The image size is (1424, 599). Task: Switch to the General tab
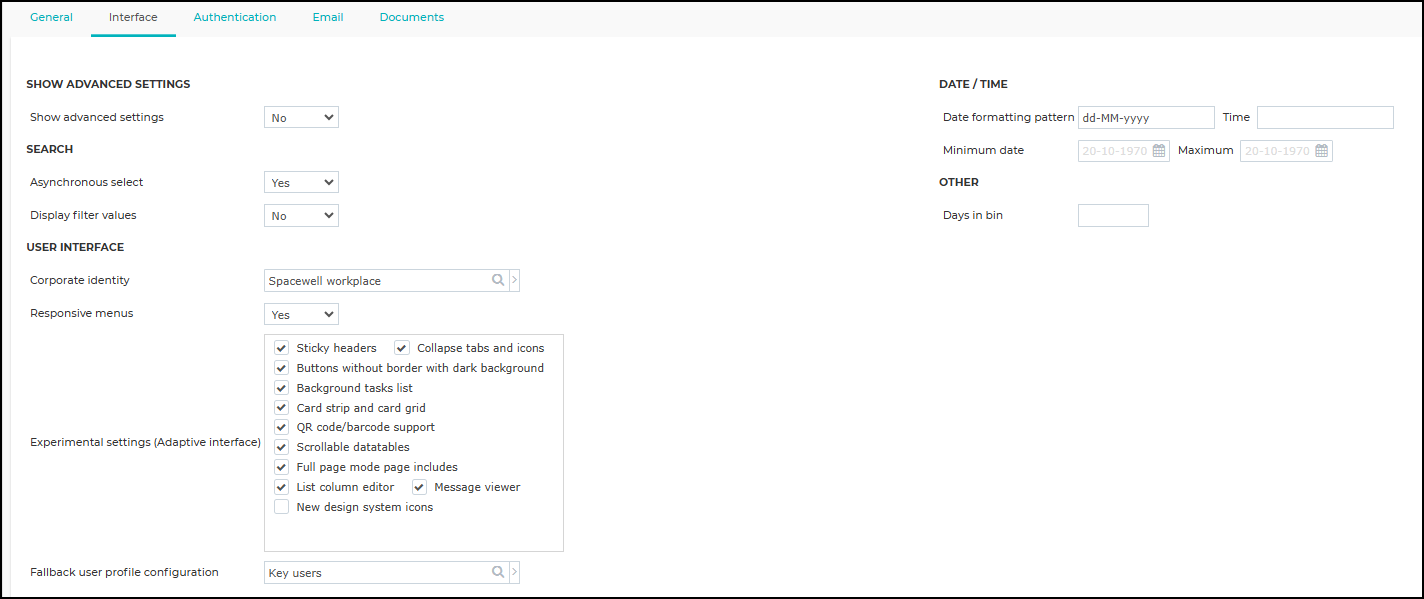point(51,17)
